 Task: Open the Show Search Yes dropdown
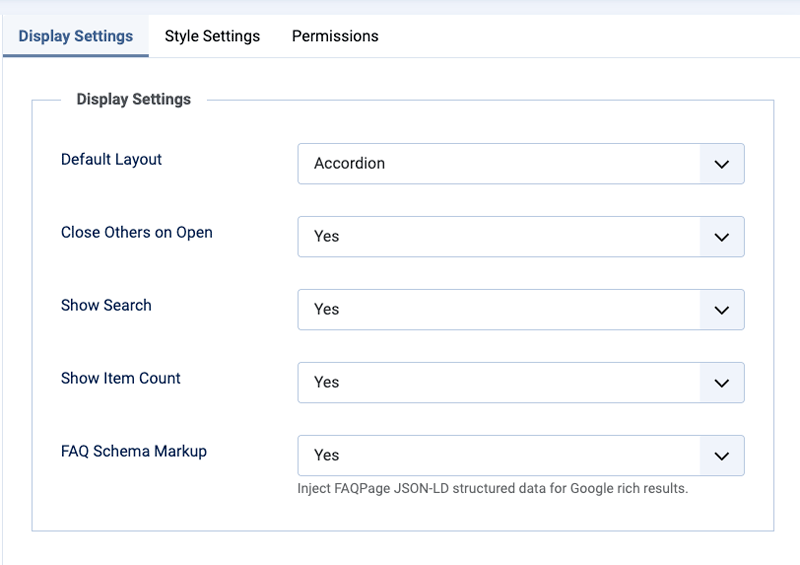(498, 310)
